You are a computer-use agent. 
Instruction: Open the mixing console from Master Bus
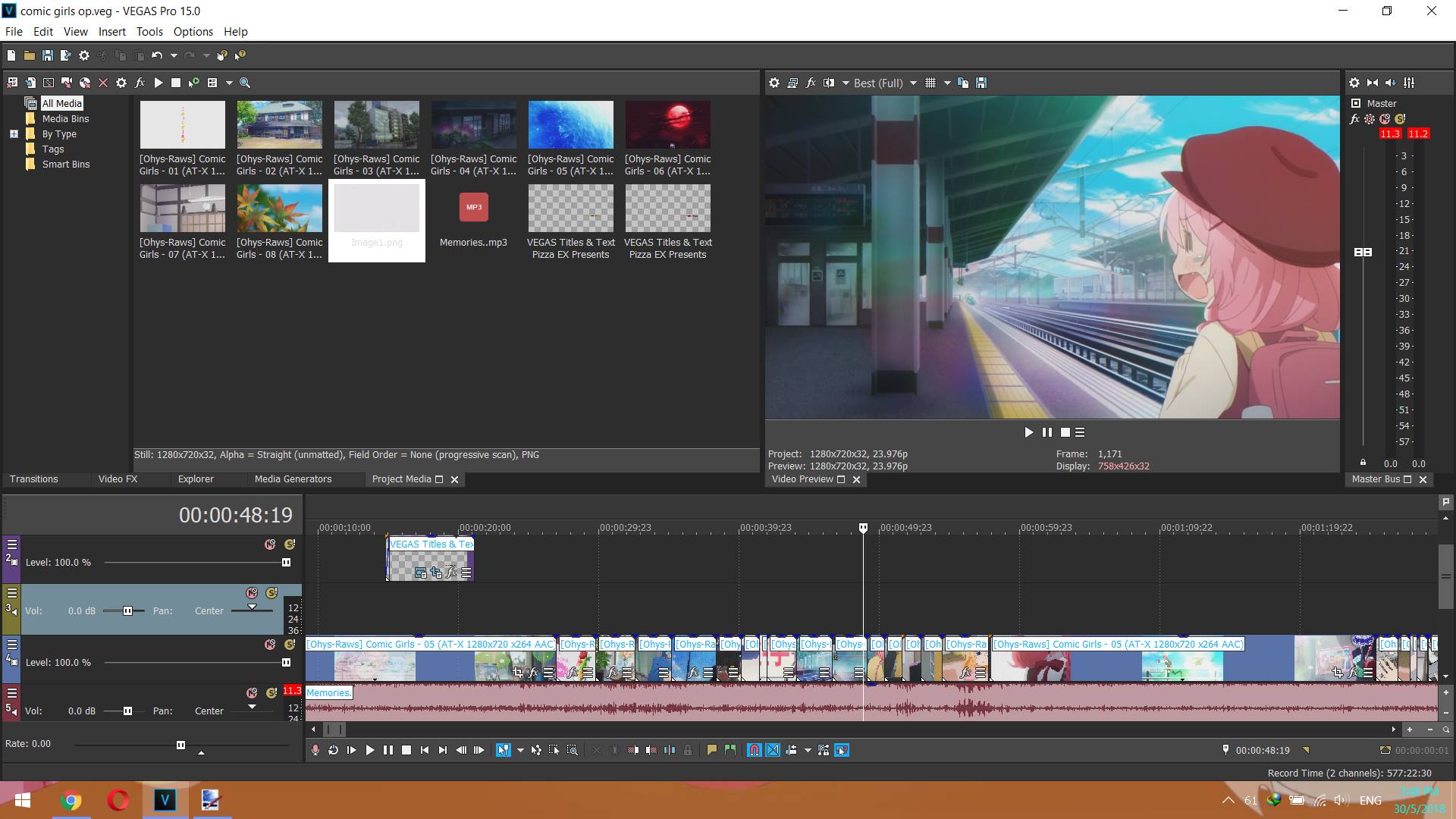(1409, 83)
